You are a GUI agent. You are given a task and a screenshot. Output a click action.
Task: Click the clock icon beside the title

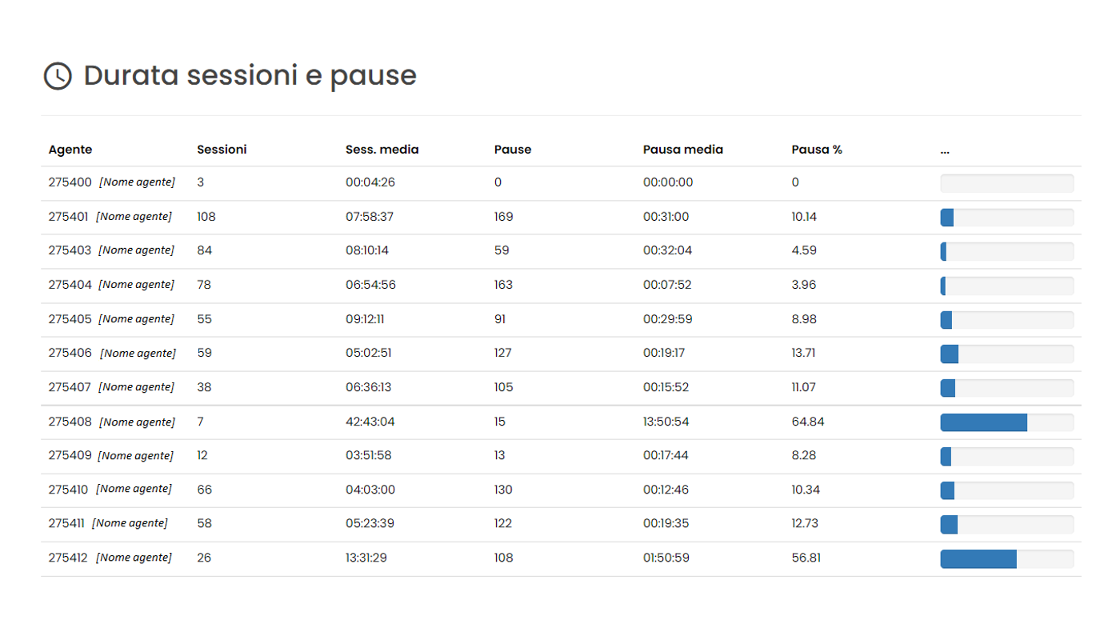click(58, 76)
